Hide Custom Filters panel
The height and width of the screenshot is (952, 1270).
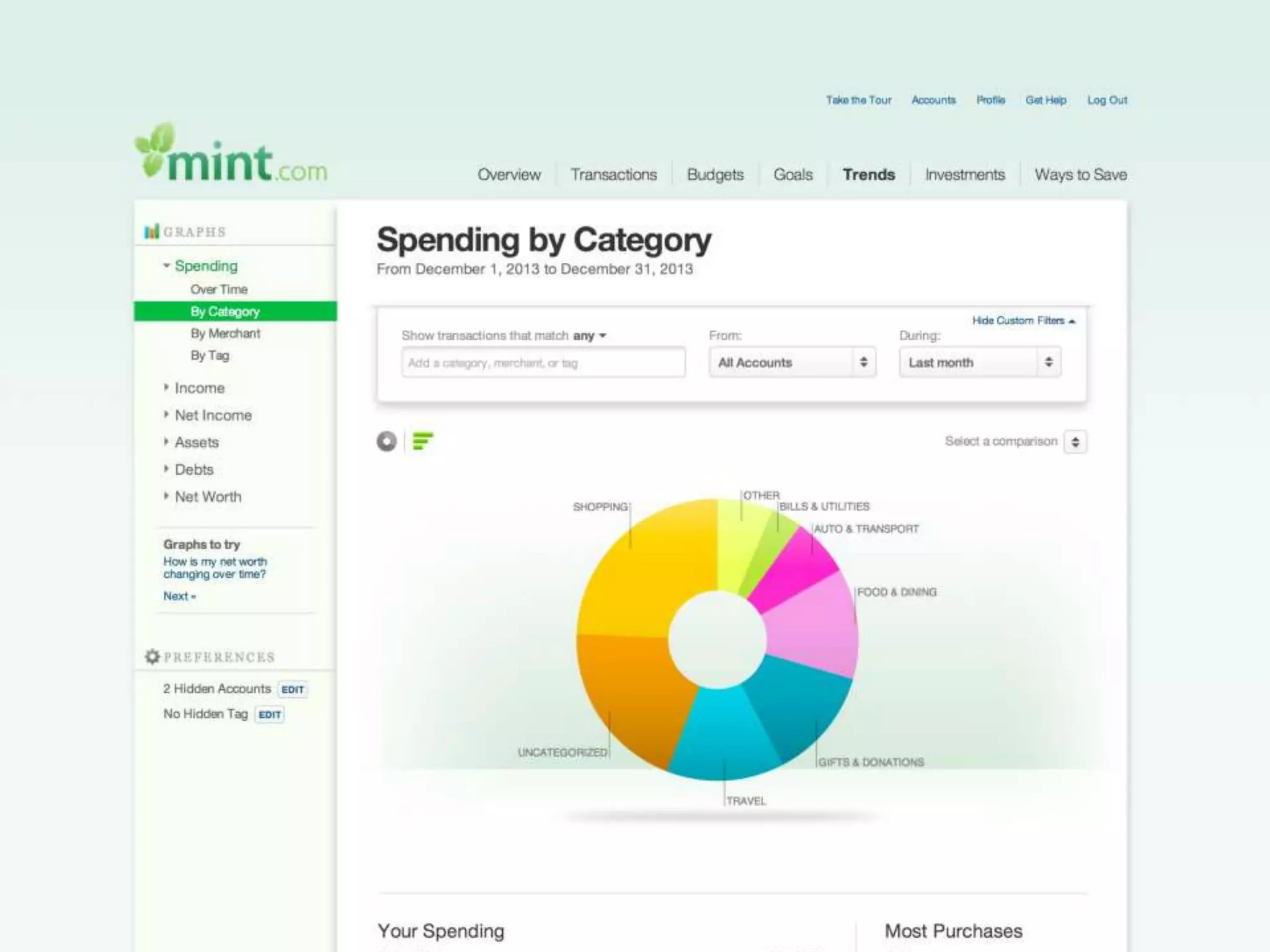(x=1023, y=320)
